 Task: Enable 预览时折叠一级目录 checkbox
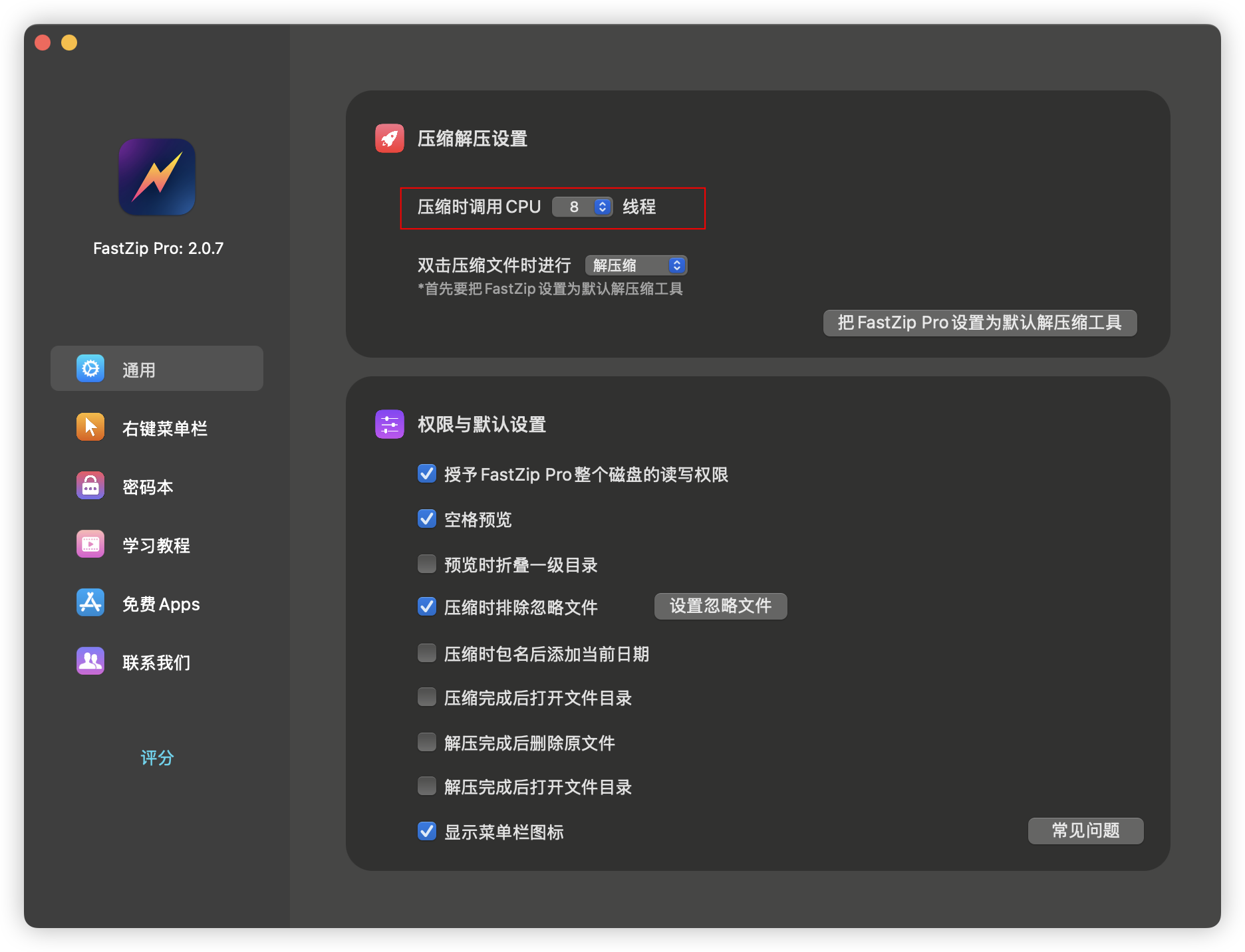[427, 564]
